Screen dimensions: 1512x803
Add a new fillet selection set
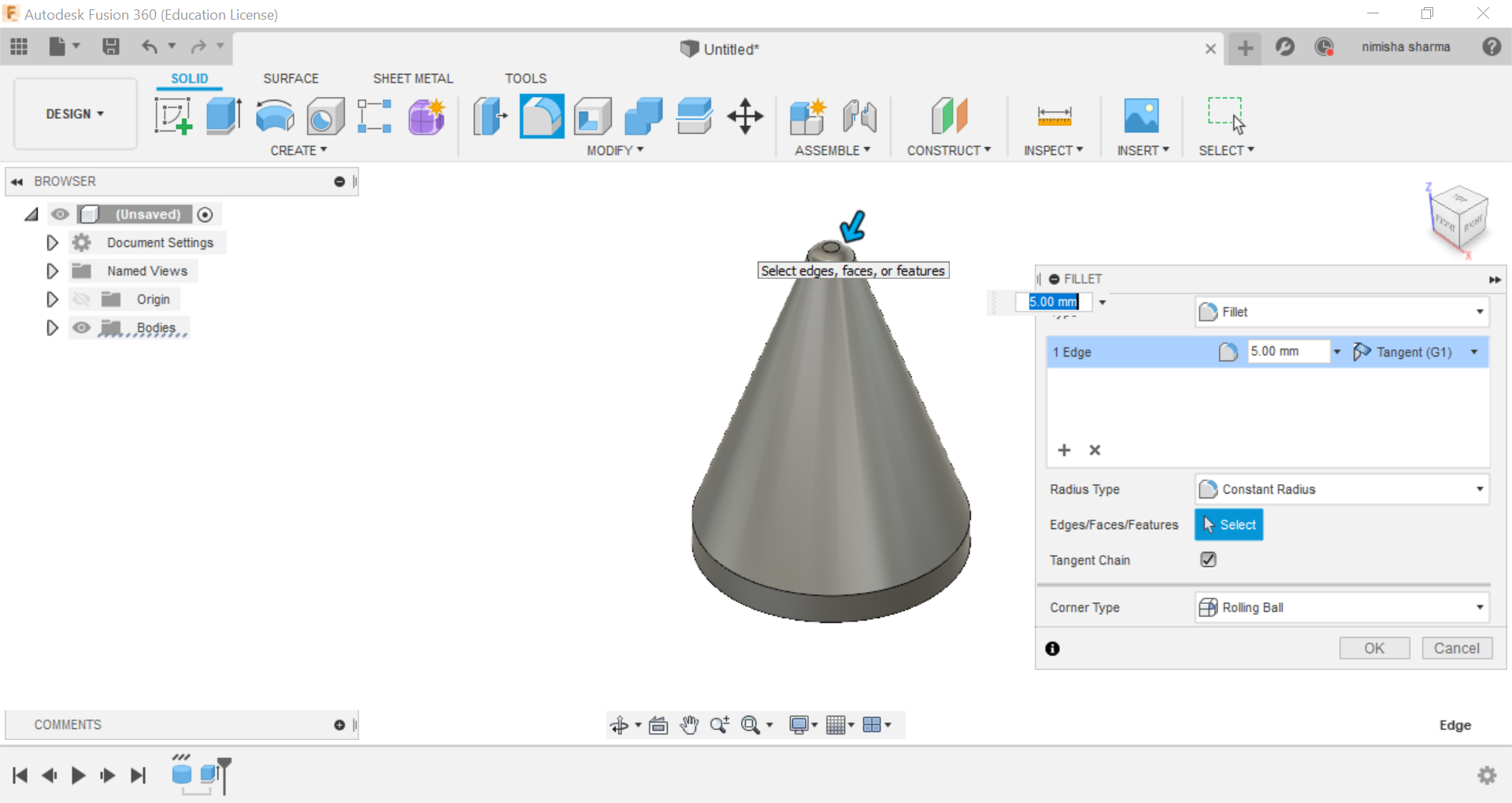click(x=1064, y=450)
